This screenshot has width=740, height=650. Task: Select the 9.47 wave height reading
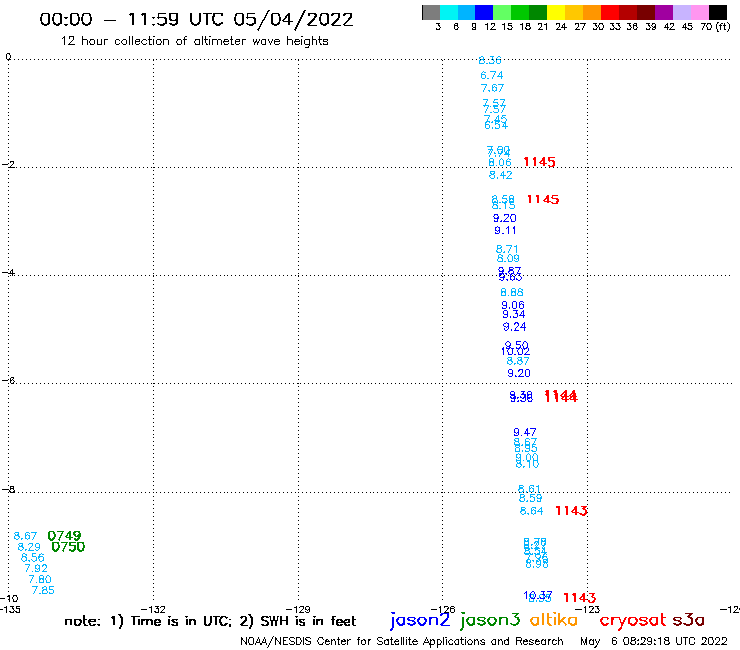[x=525, y=432]
